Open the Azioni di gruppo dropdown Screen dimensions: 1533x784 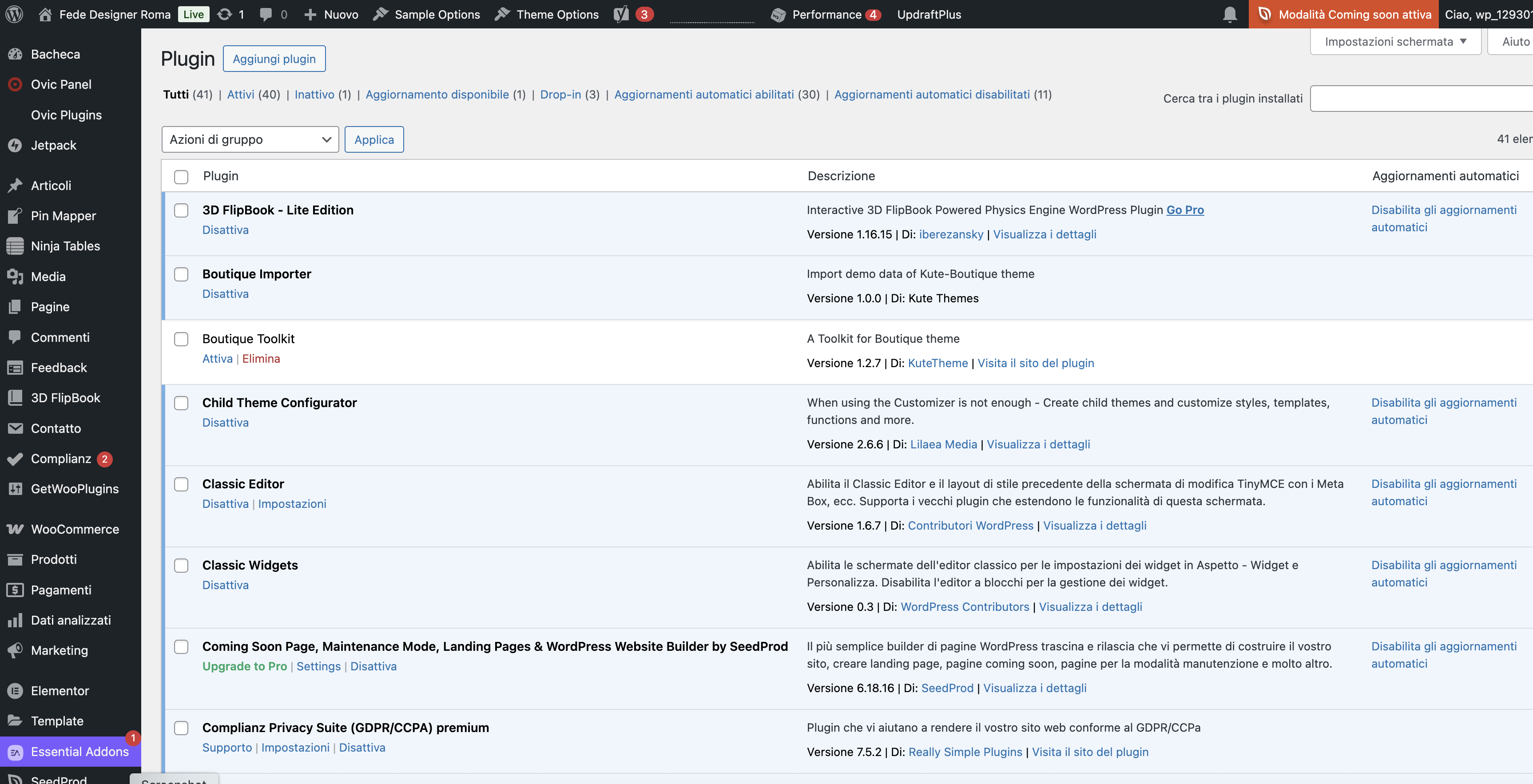[x=250, y=139]
